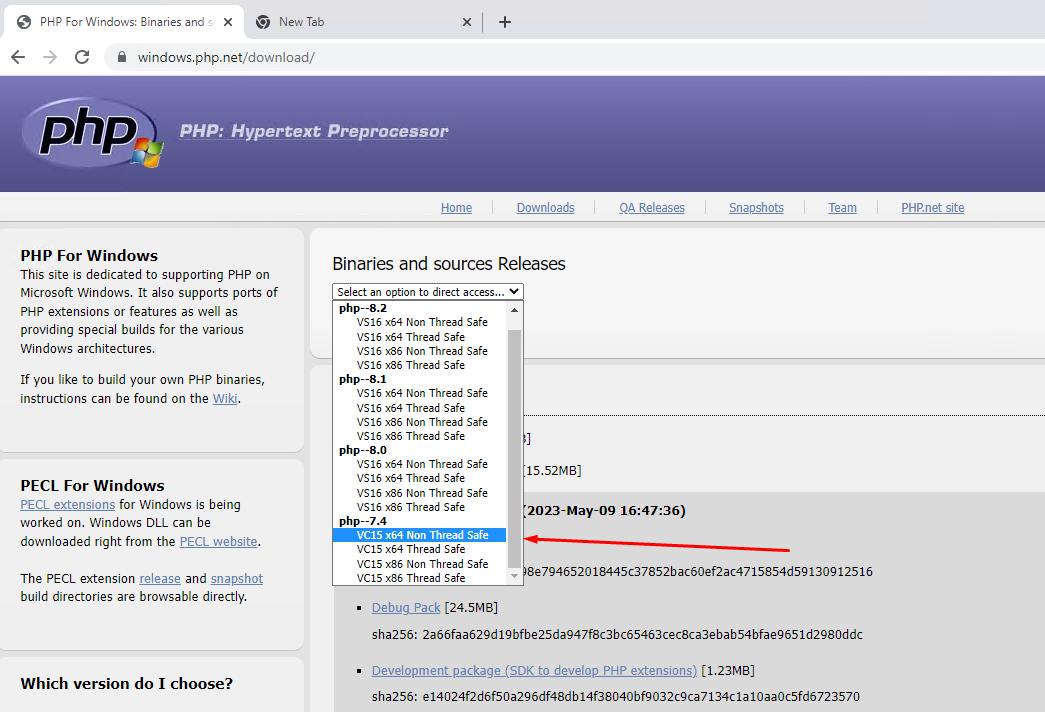The width and height of the screenshot is (1045, 712).
Task: Open the Snapshots navigation link
Action: pyautogui.click(x=755, y=207)
